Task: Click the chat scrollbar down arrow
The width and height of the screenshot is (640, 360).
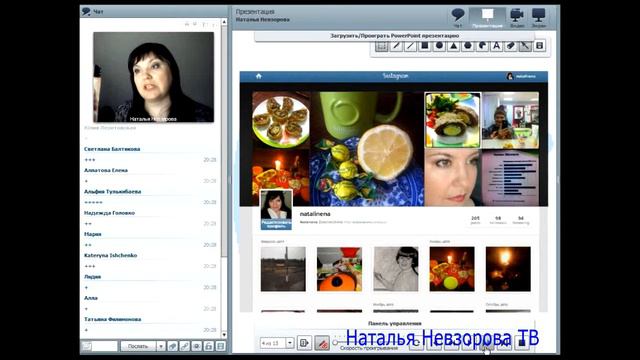Action: (x=224, y=335)
